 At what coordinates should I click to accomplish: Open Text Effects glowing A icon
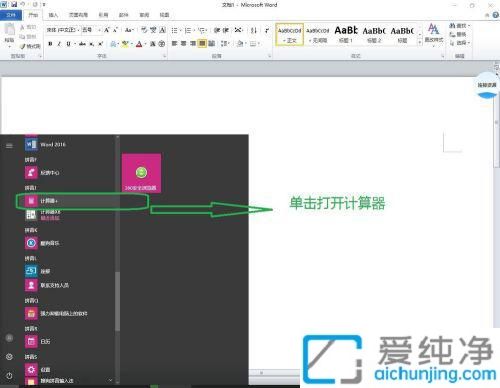[114, 44]
